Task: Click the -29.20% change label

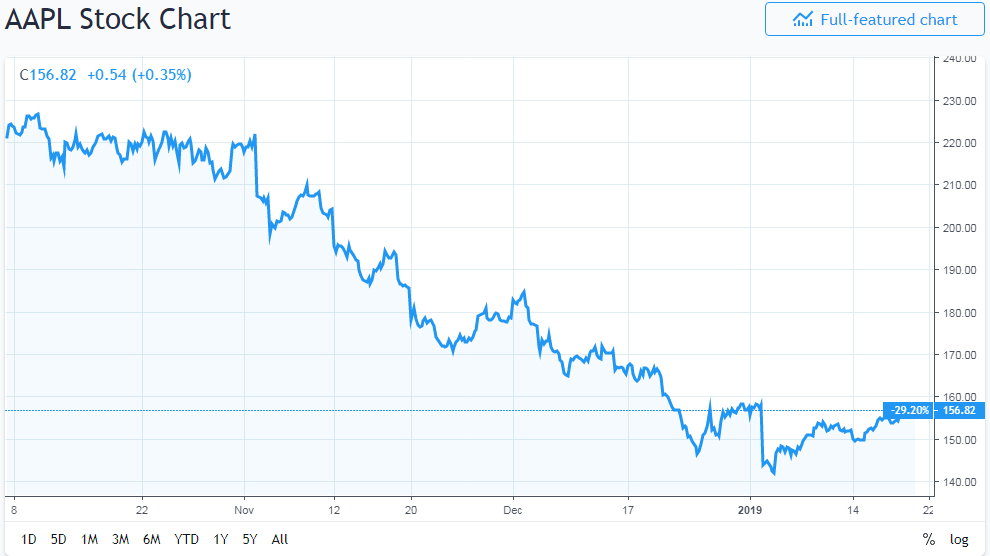Action: tap(910, 410)
